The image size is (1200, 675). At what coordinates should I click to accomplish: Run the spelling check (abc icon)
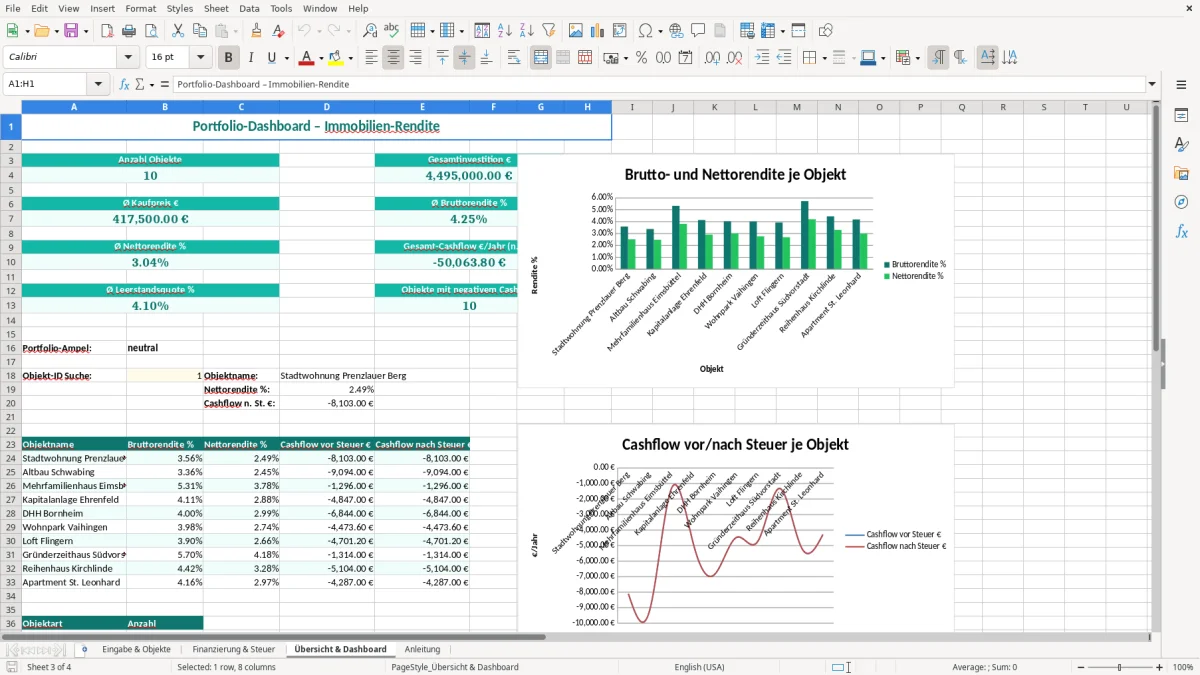[391, 31]
